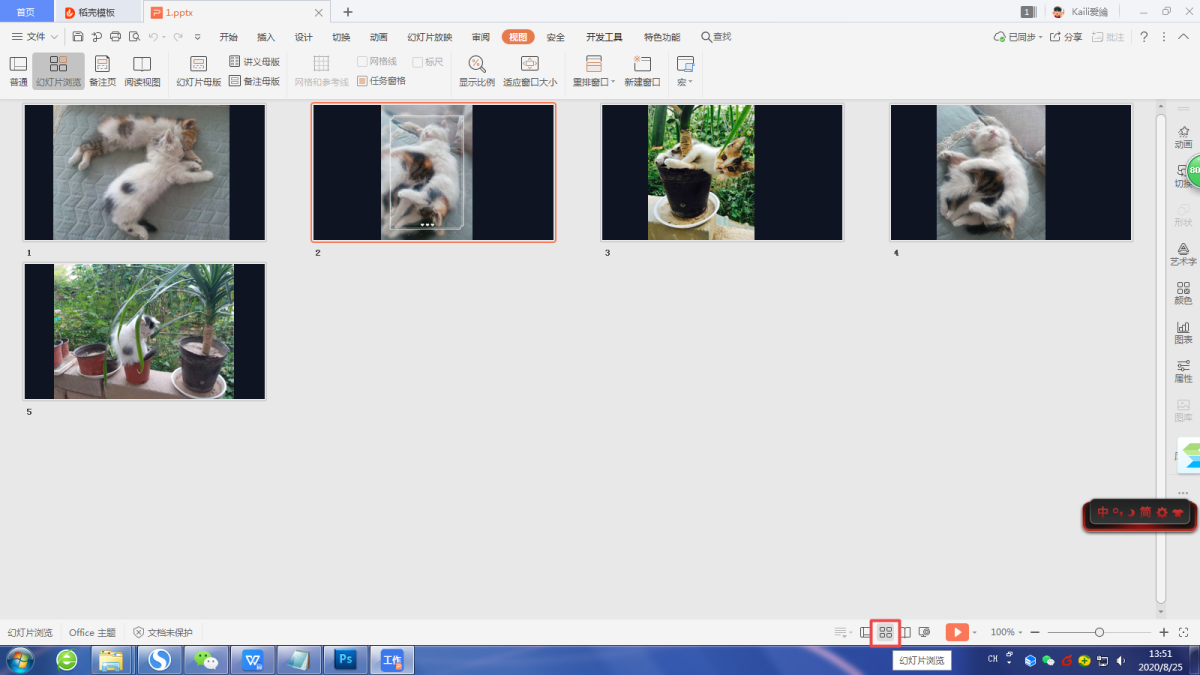Start slideshow with orange play button

957,632
